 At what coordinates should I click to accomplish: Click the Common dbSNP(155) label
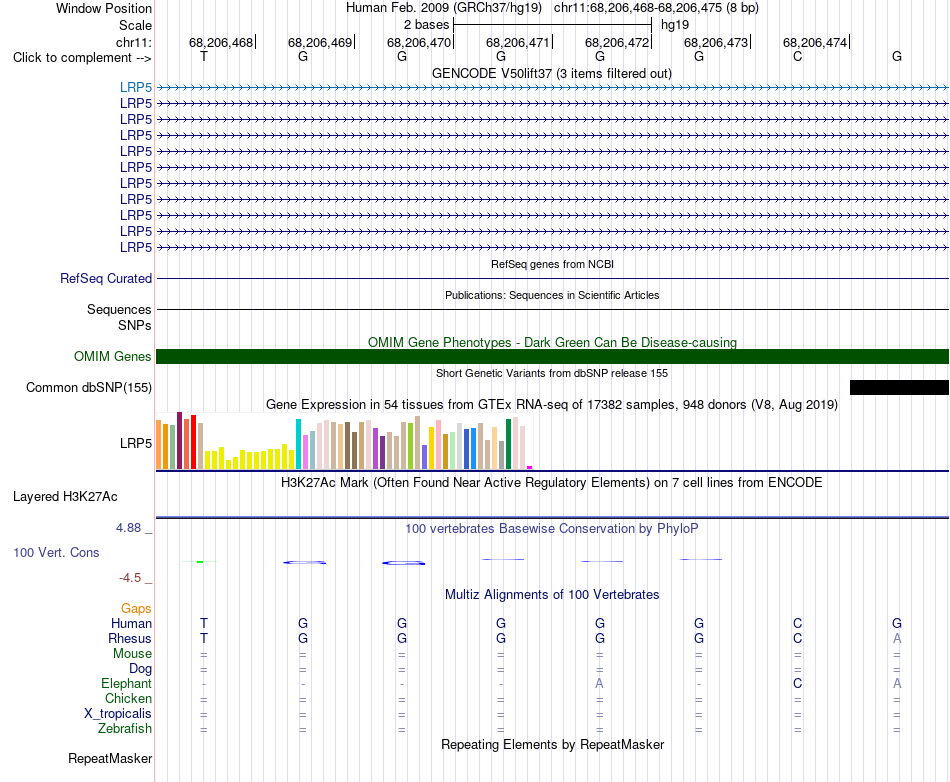[x=89, y=388]
